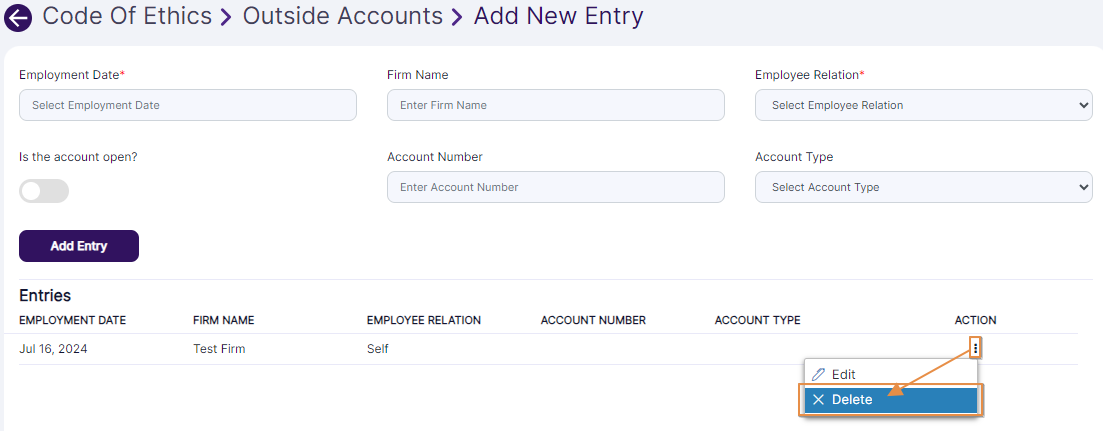Toggle the 'Is the account open?' switch
The image size is (1103, 431).
(44, 191)
